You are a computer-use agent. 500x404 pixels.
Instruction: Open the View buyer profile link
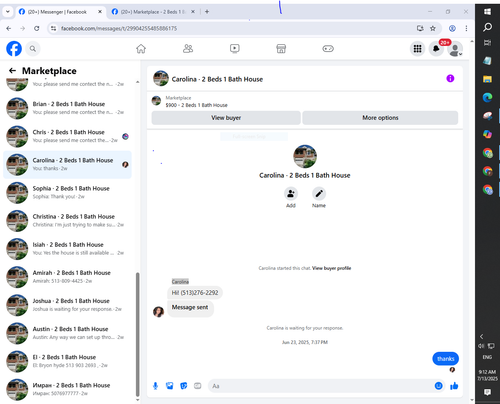coord(331,268)
